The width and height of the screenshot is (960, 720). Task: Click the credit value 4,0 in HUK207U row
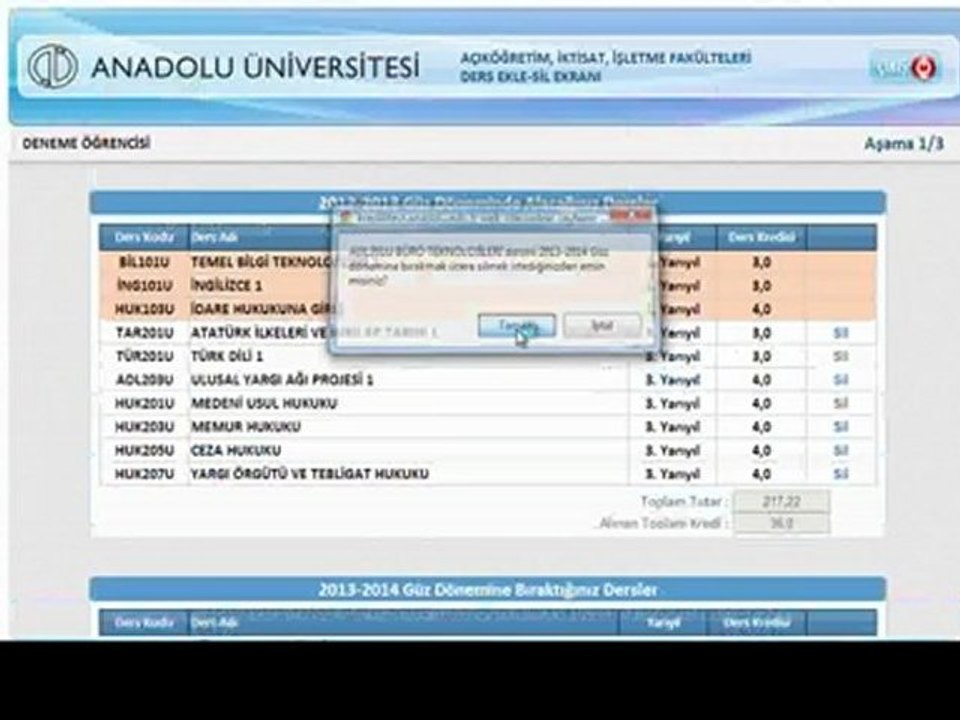coord(761,474)
